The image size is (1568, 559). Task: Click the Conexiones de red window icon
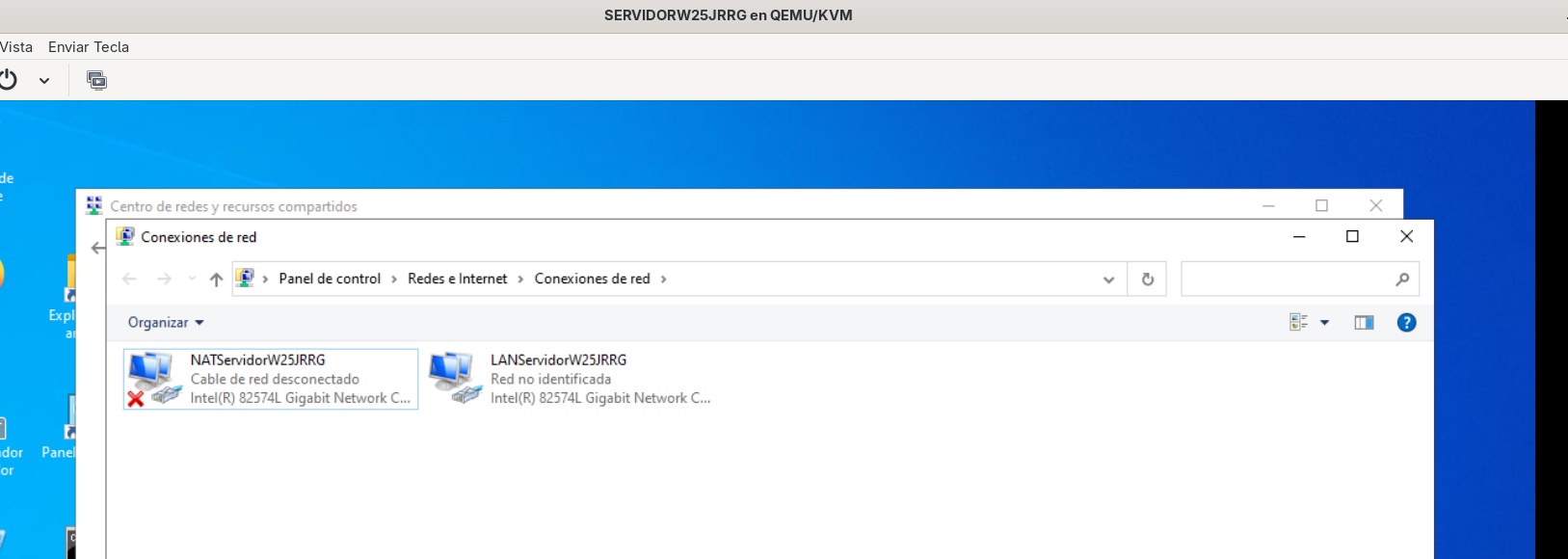point(125,236)
